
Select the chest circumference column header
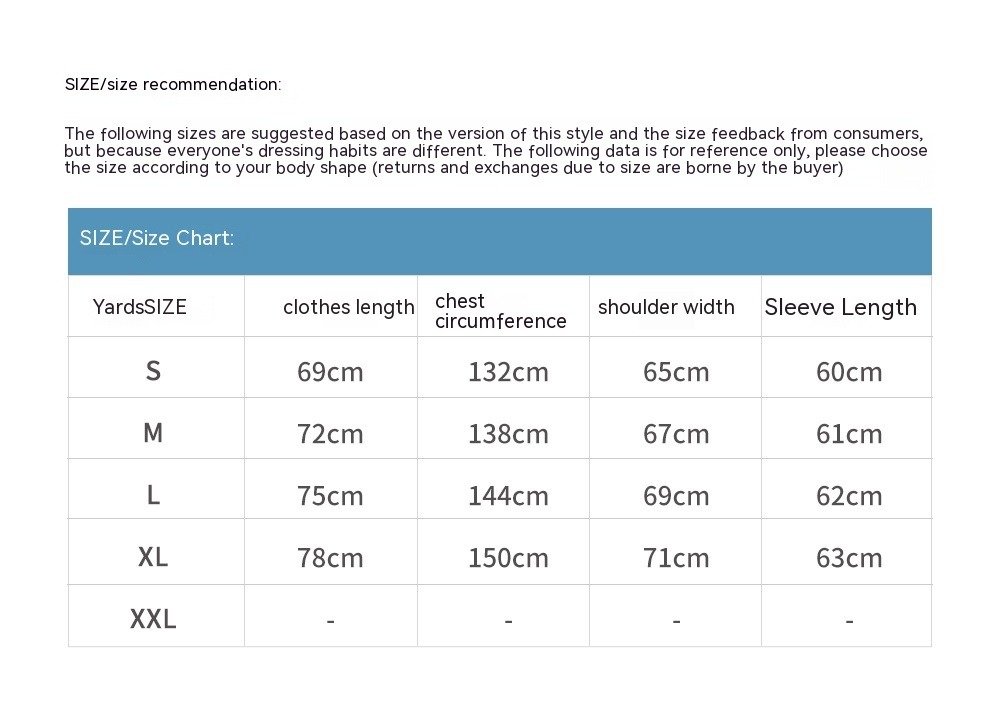pos(501,311)
